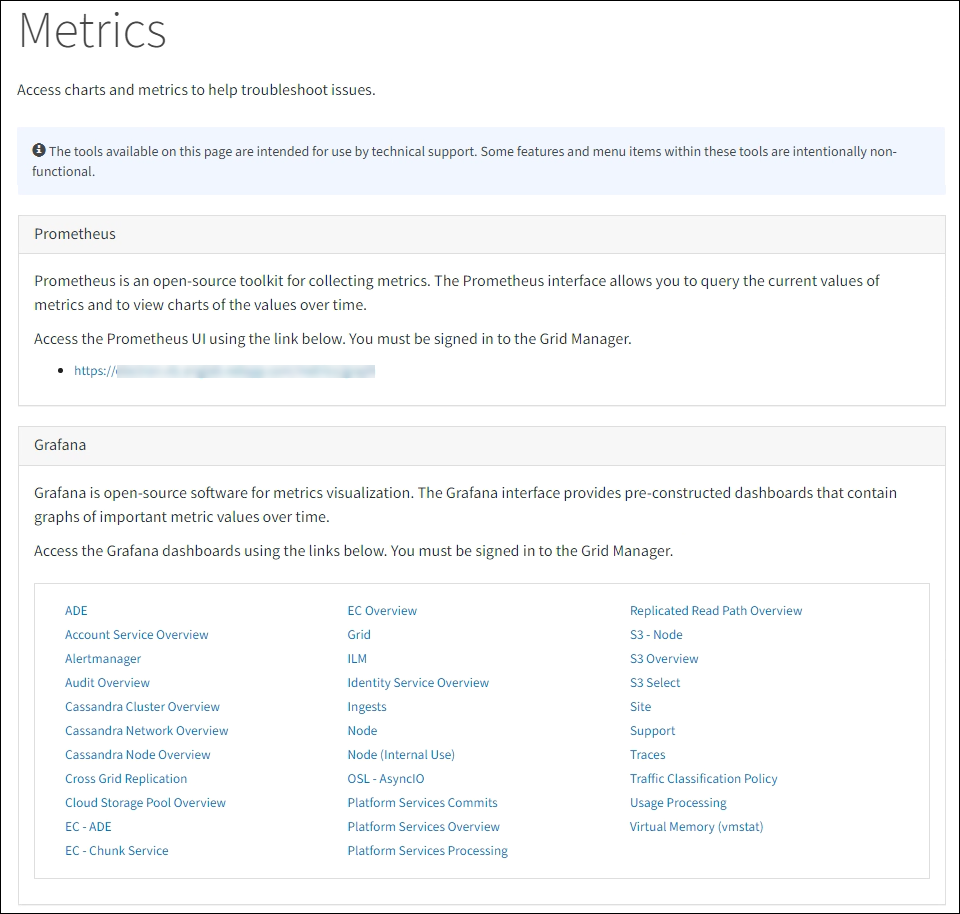Select the Node (Internal Use) link
This screenshot has height=914, width=960.
click(x=401, y=755)
